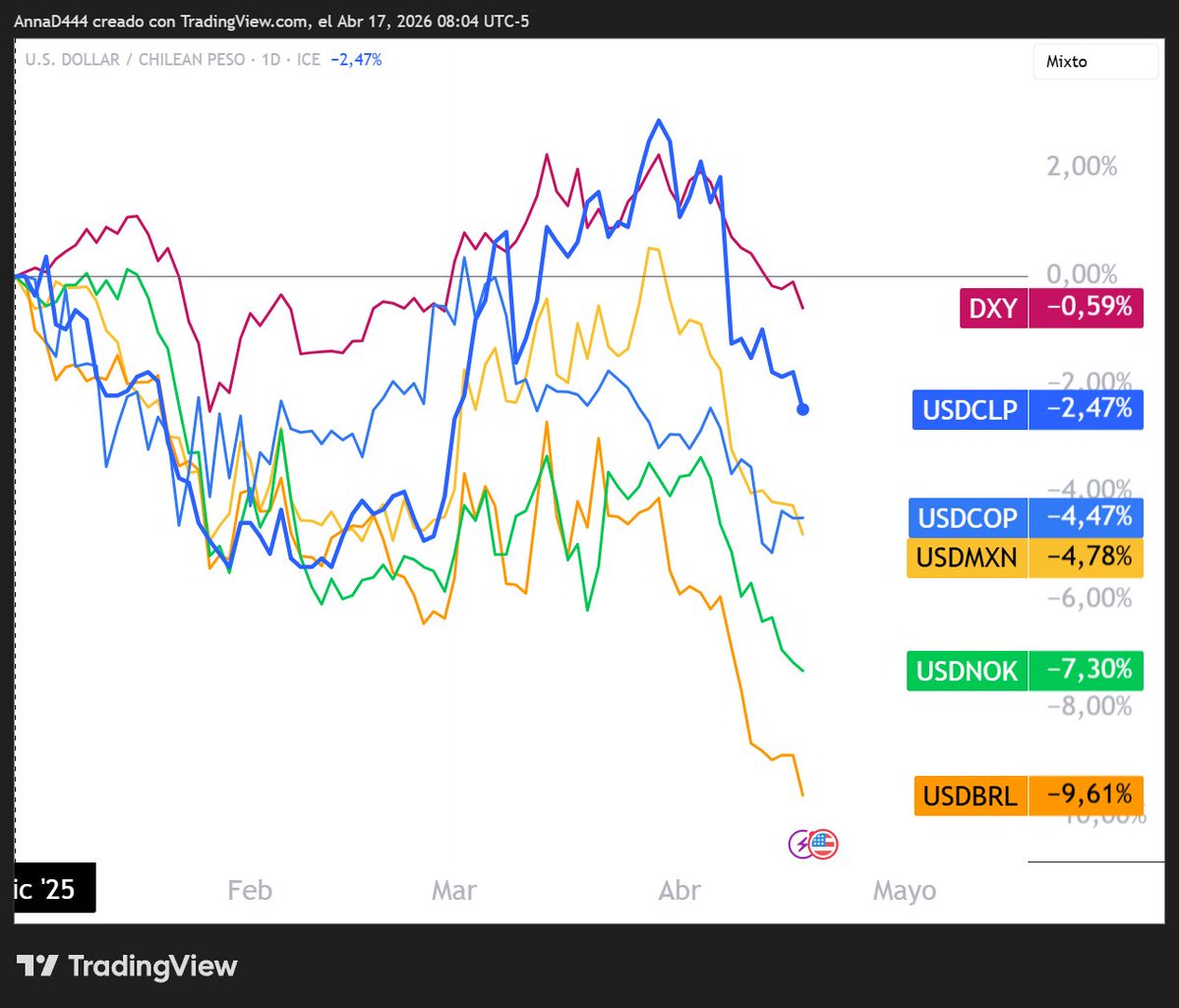The height and width of the screenshot is (1008, 1179).
Task: Click the 1D interval in chart header
Action: [x=270, y=60]
